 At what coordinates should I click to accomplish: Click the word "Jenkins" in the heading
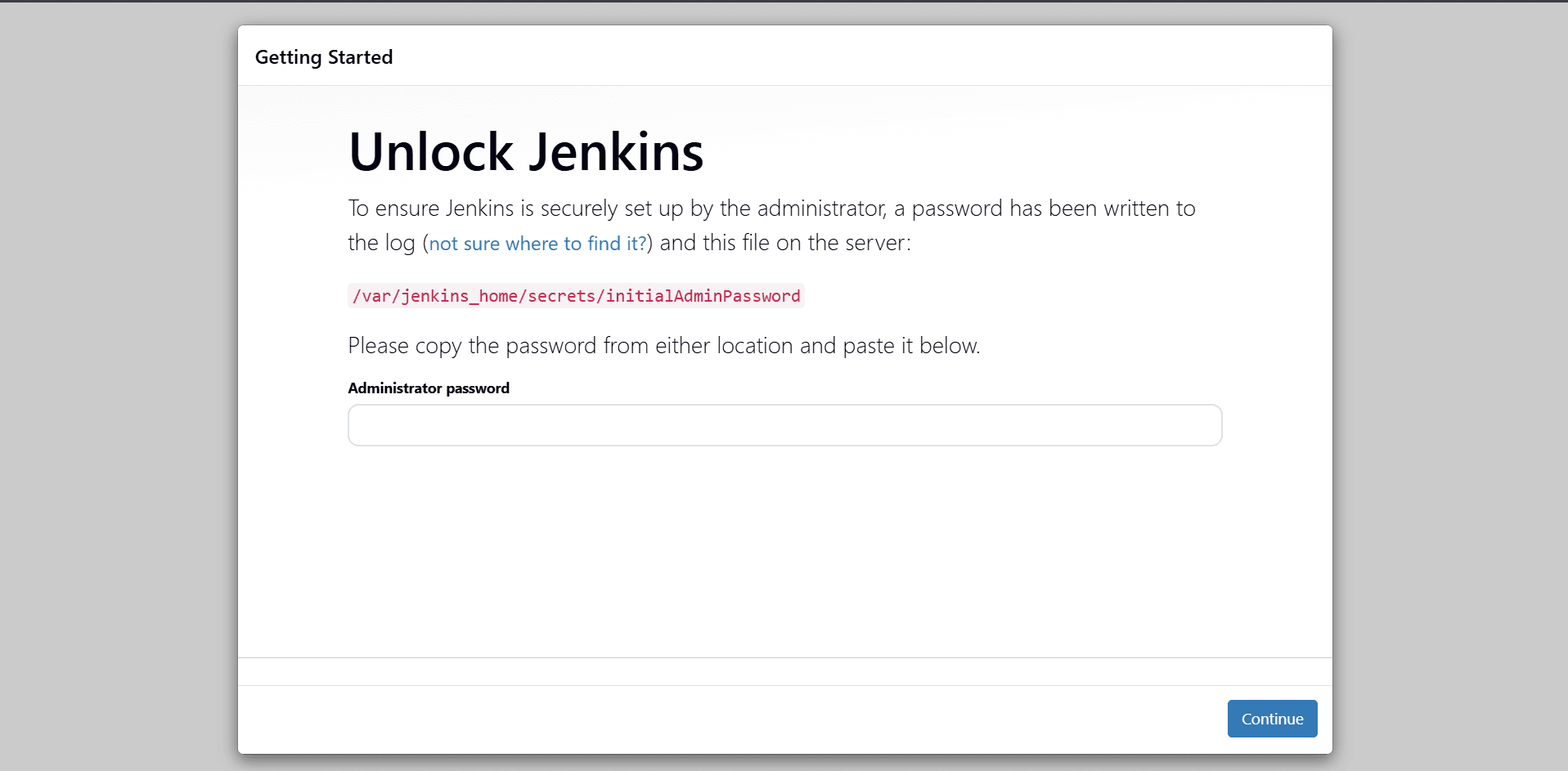click(x=616, y=153)
